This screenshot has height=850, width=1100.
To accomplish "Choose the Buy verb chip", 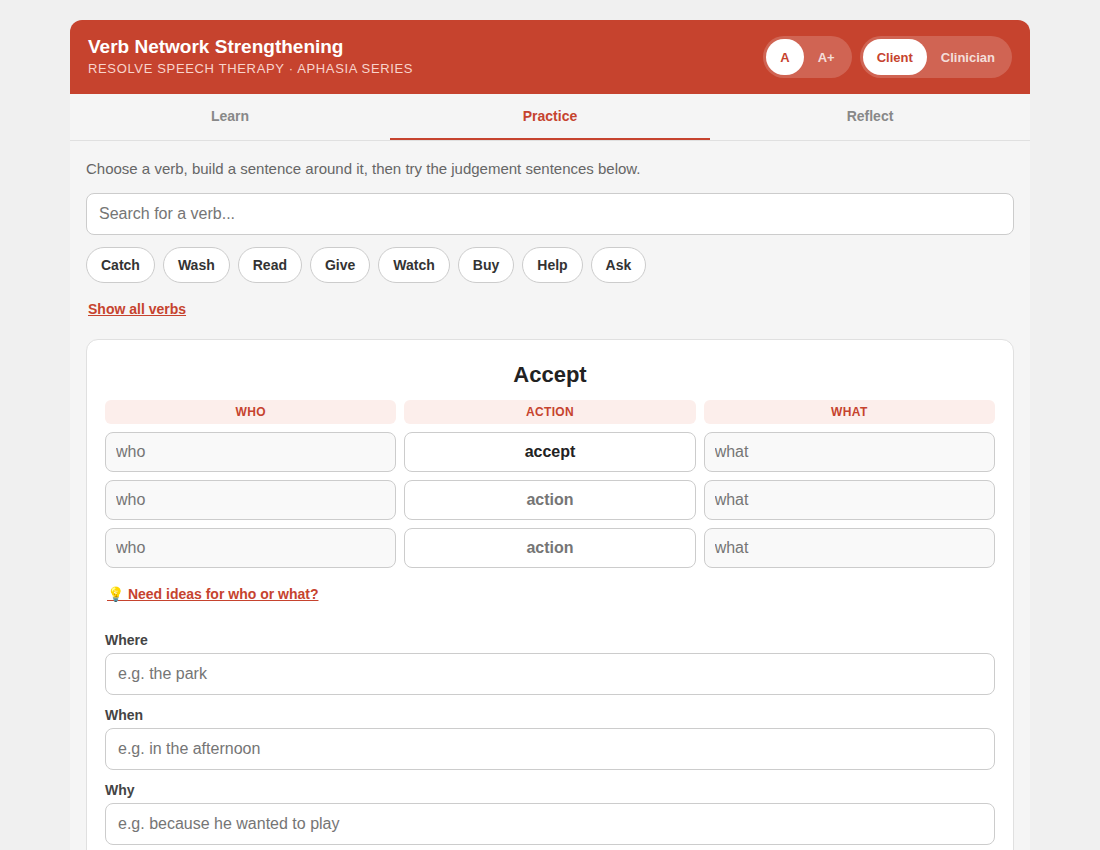I will [486, 265].
